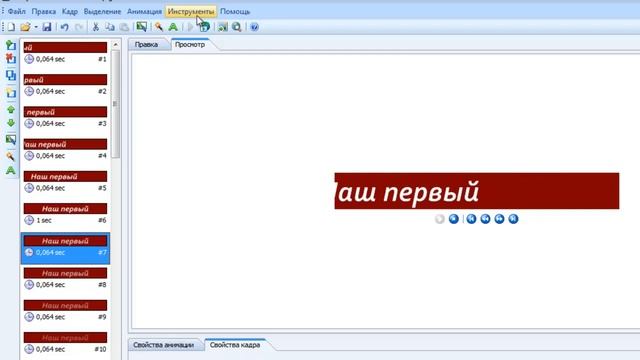Screen dimensions: 640x360
Task: Switch to the Правка tab
Action: click(147, 44)
